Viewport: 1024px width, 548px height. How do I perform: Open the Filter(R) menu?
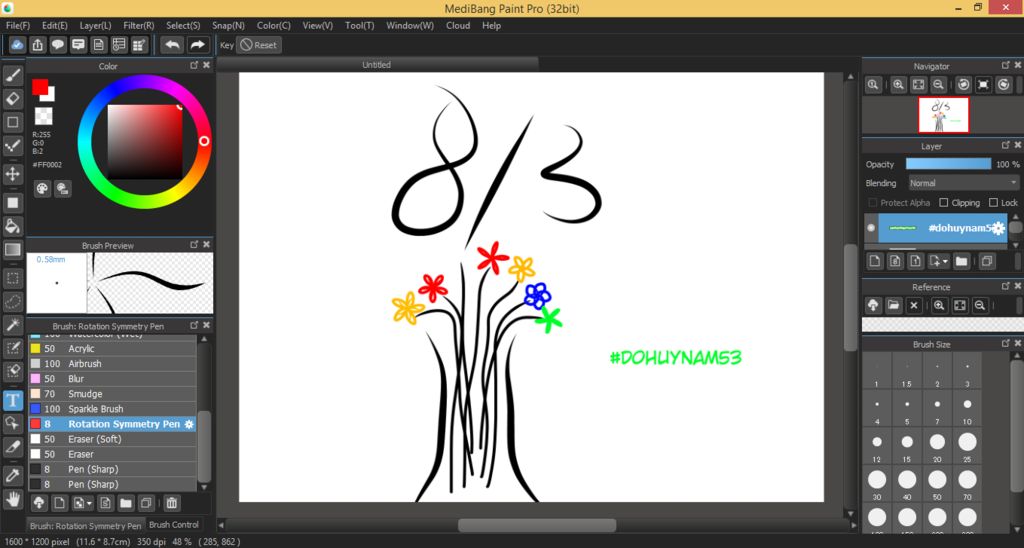pos(138,25)
